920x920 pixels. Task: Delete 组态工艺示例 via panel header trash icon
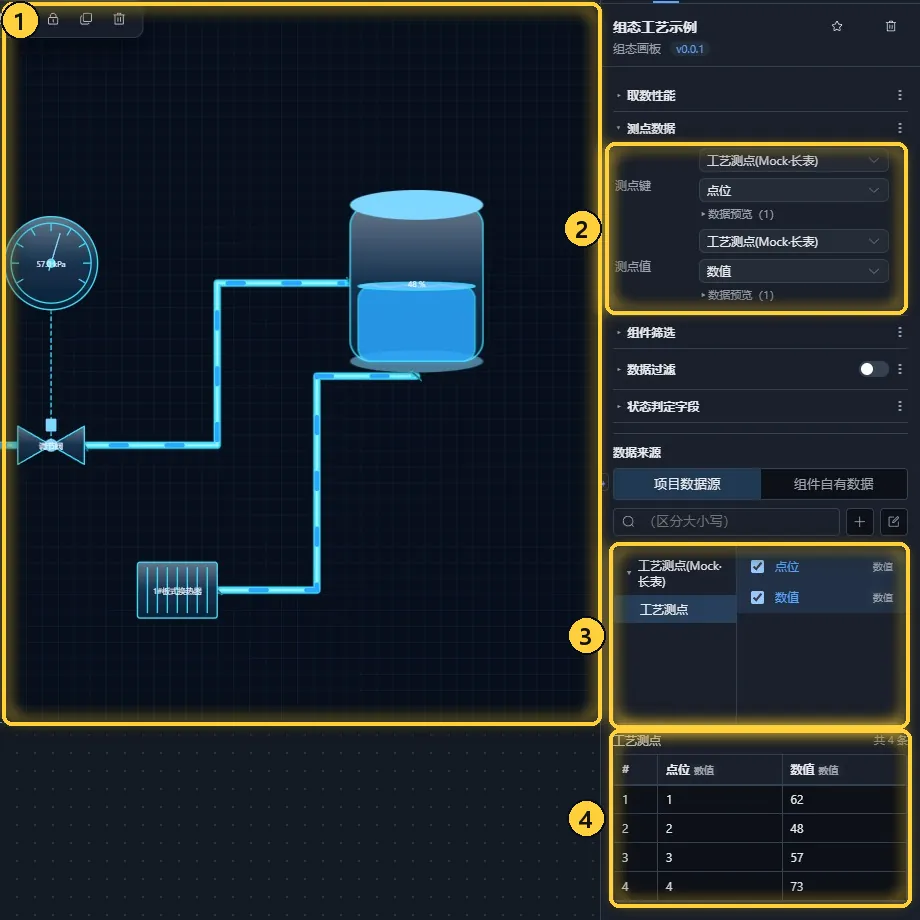[x=891, y=26]
